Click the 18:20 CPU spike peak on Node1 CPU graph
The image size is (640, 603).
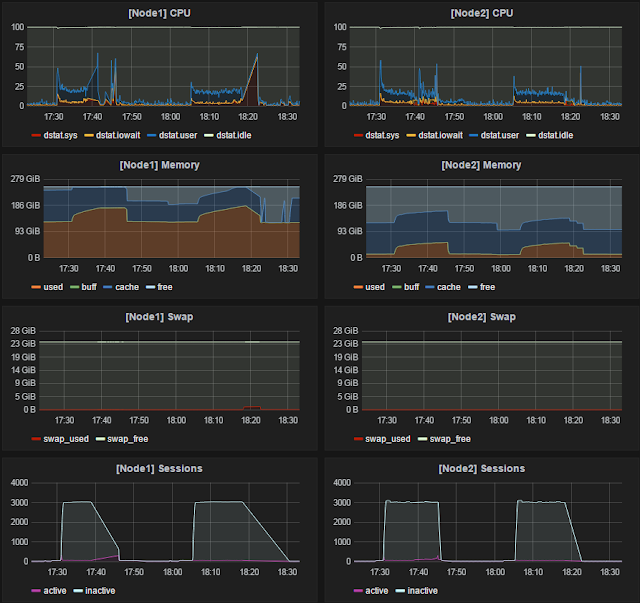257,54
